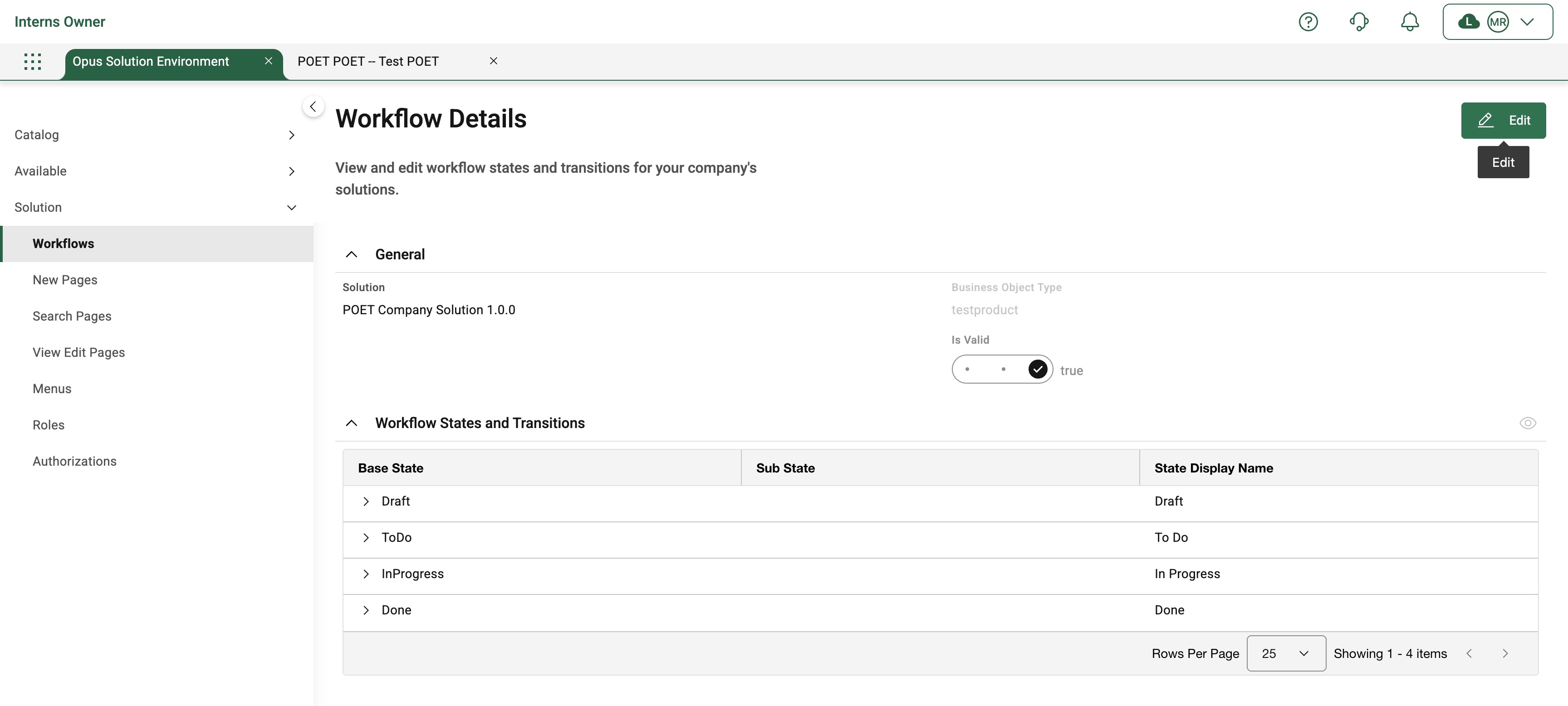Click the green Edit button

pos(1503,121)
